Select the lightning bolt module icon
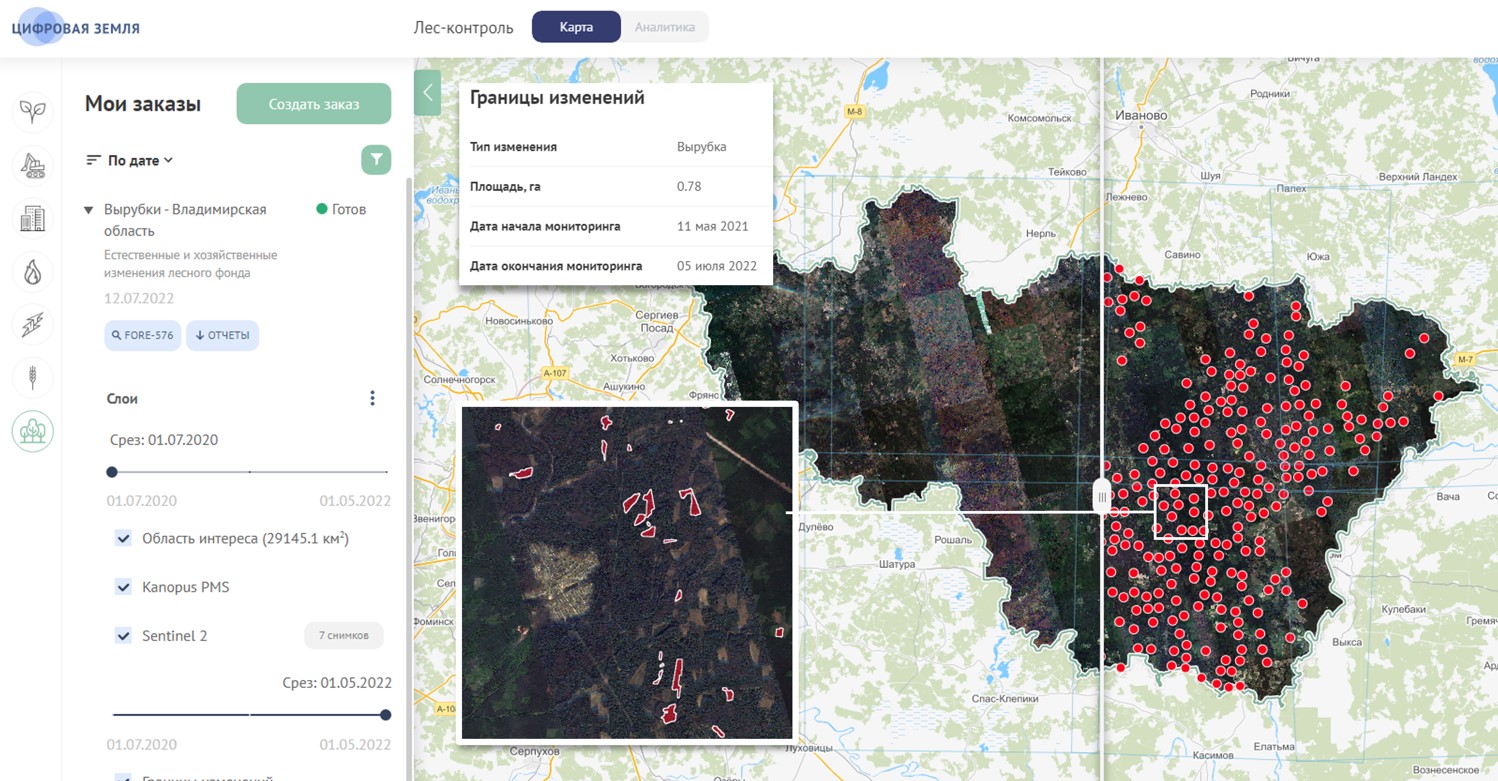This screenshot has height=781, width=1498. 32,325
